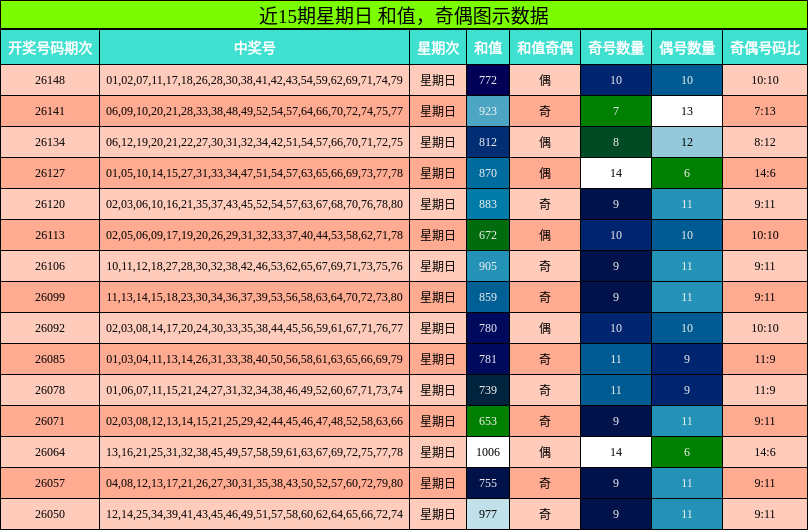Click the sum value 653 cell
The image size is (808, 530).
[x=488, y=421]
